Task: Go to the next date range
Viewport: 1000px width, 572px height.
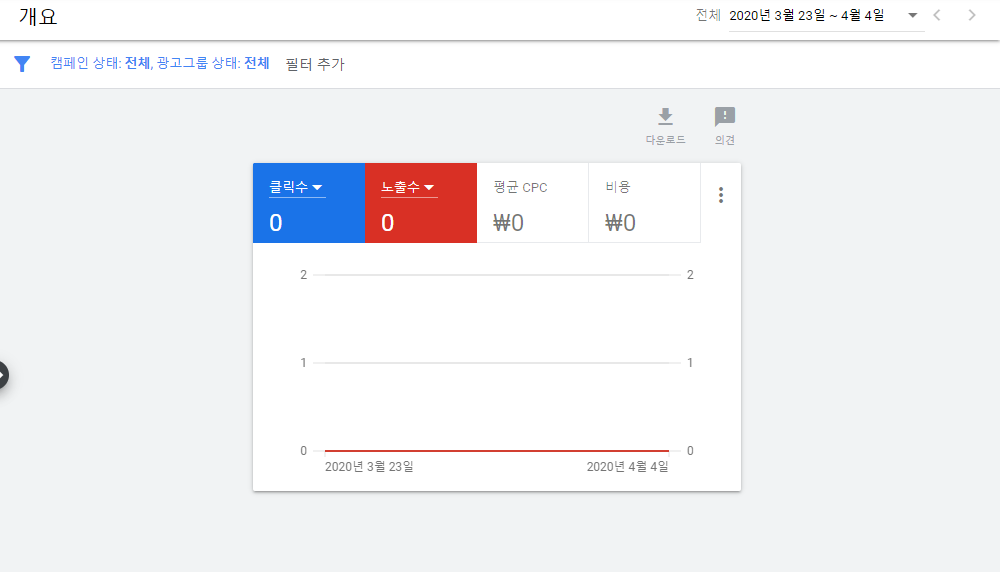Action: 971,15
